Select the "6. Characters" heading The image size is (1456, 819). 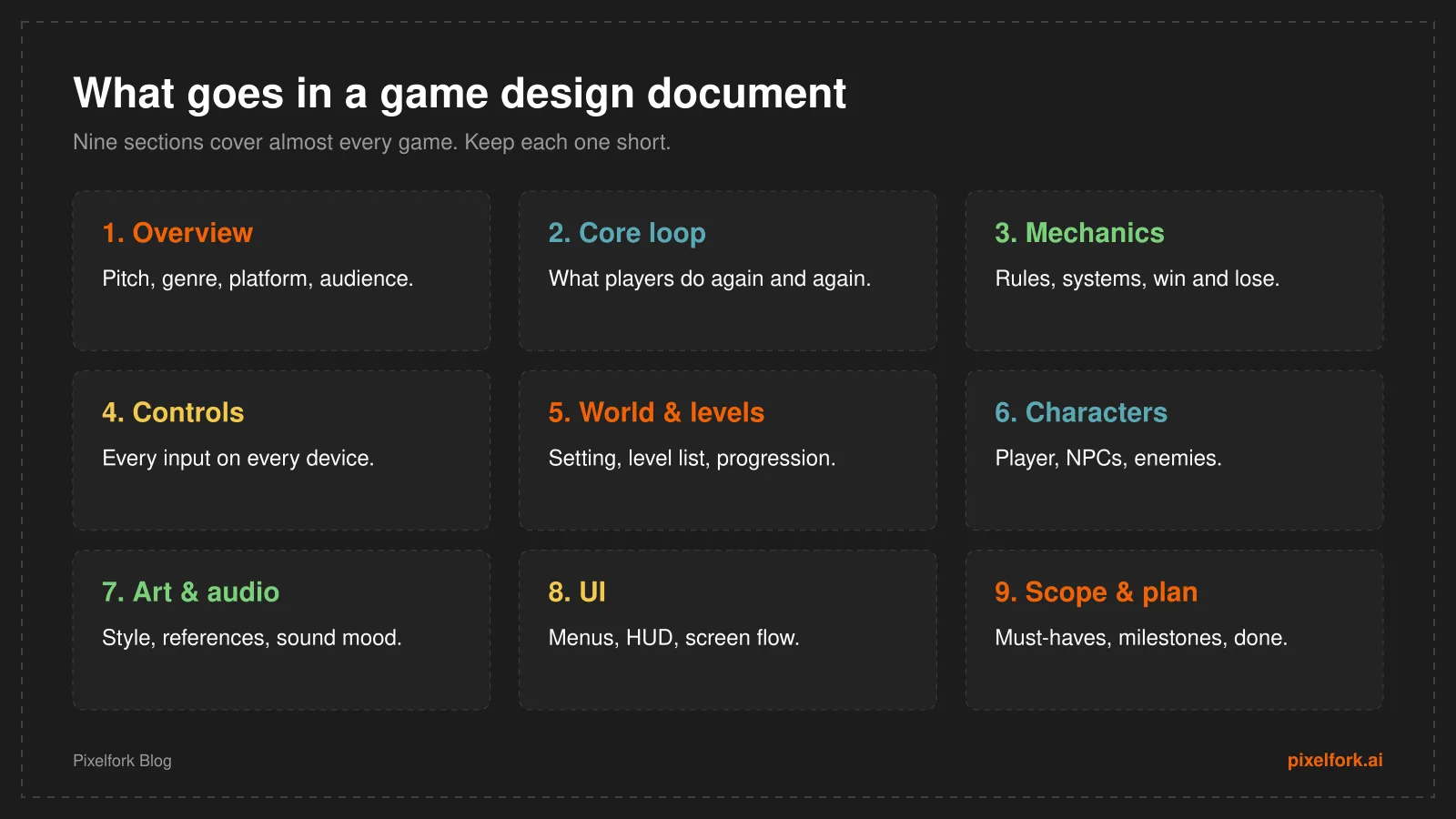pos(1081,412)
